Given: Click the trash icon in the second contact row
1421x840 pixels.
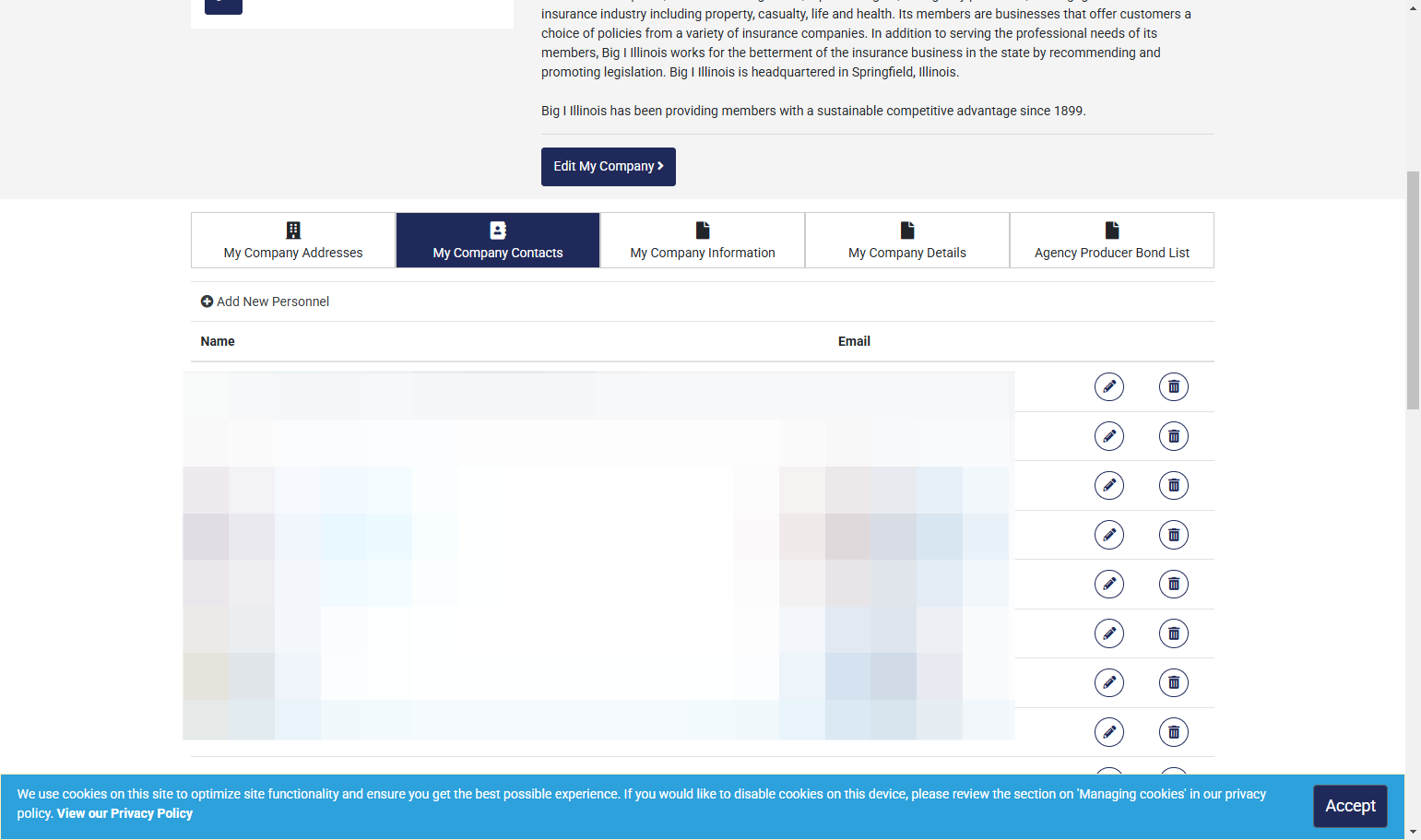Looking at the screenshot, I should click(x=1174, y=436).
